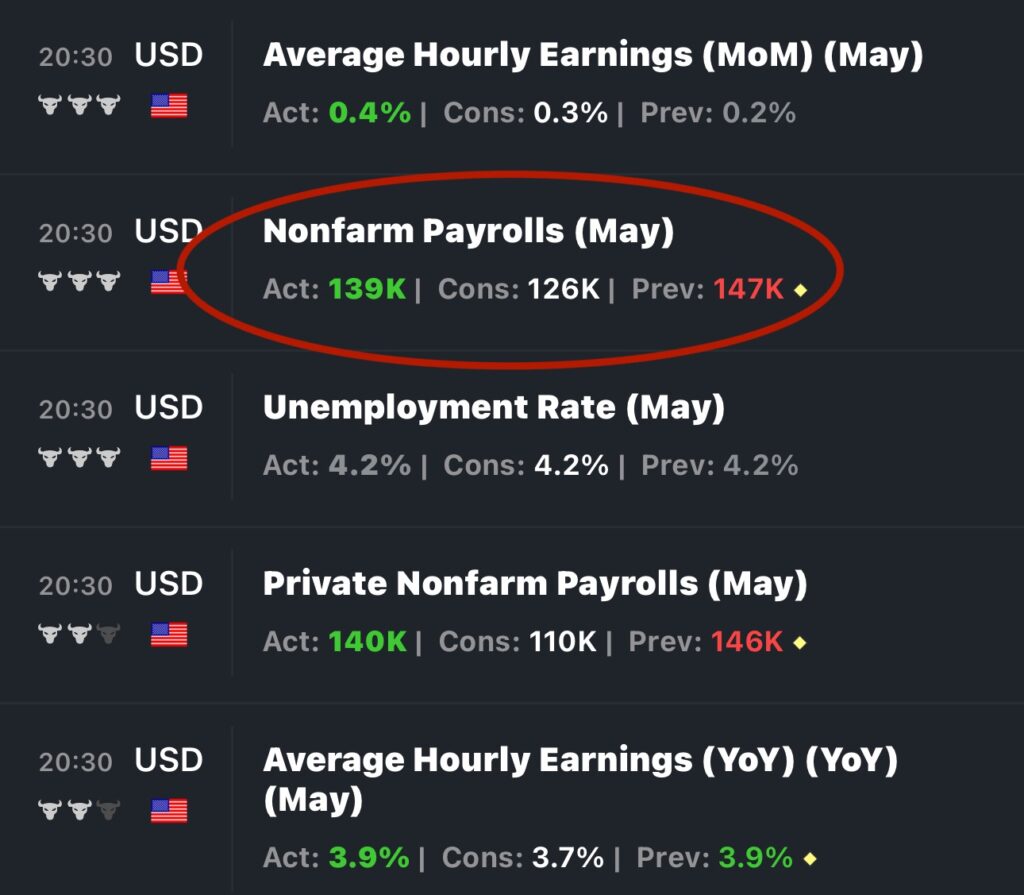This screenshot has width=1024, height=895.
Task: Click the actual value 139K
Action: click(x=367, y=289)
